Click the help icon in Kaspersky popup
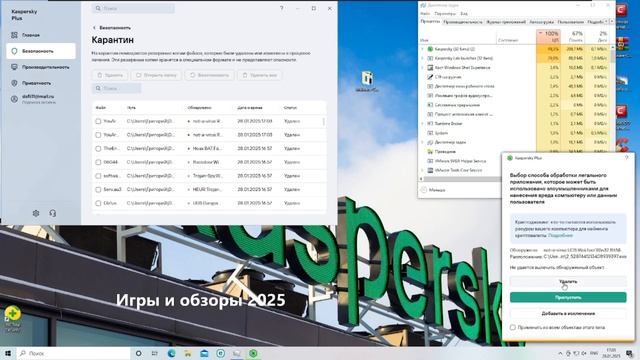Viewport: 640px width, 360px height. (627, 158)
